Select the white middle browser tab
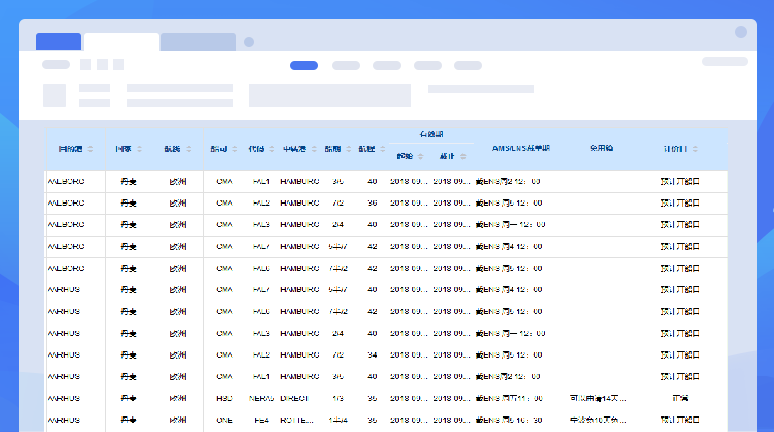The height and width of the screenshot is (432, 774). pos(121,41)
